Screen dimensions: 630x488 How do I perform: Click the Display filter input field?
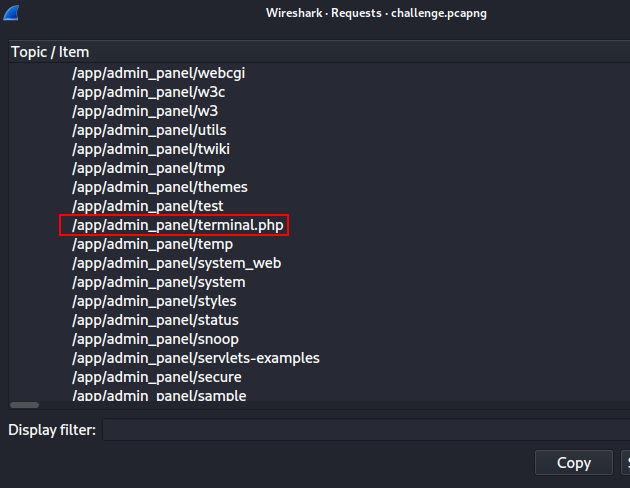tap(365, 430)
